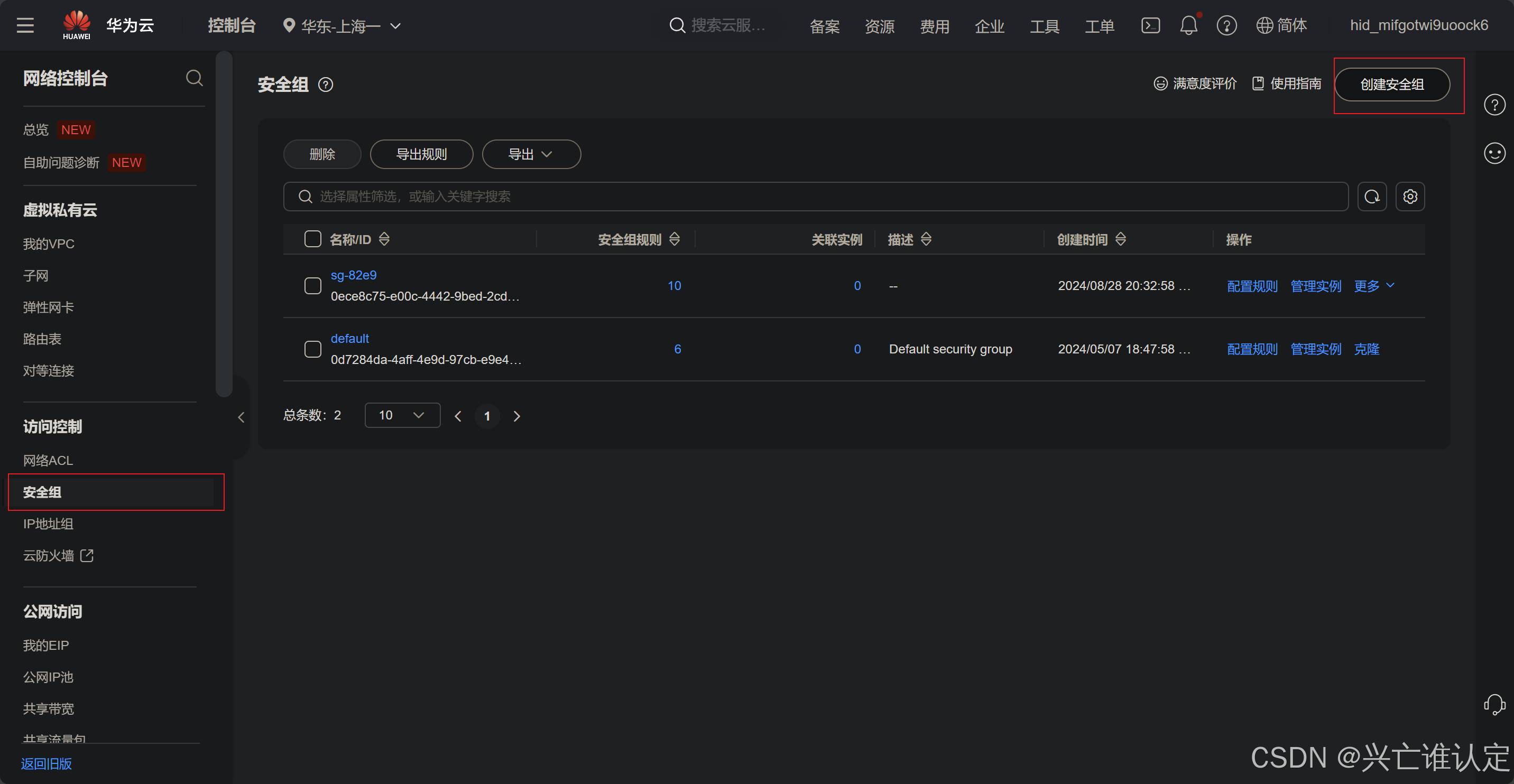Go to previous page arrow
This screenshot has height=784, width=1514.
click(x=458, y=416)
